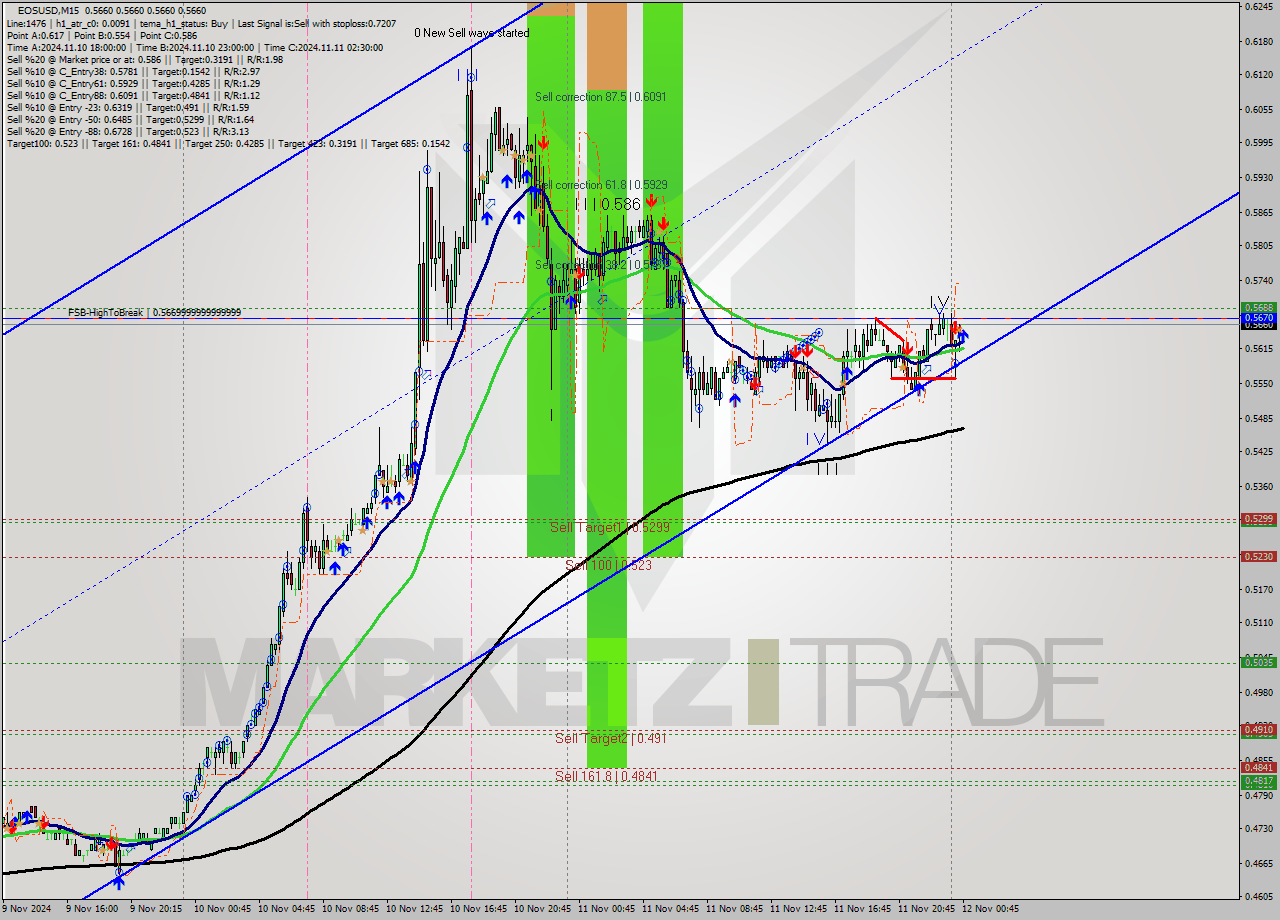Select the 'Sell 100 | 0.523' label
The height and width of the screenshot is (920, 1280).
click(608, 565)
